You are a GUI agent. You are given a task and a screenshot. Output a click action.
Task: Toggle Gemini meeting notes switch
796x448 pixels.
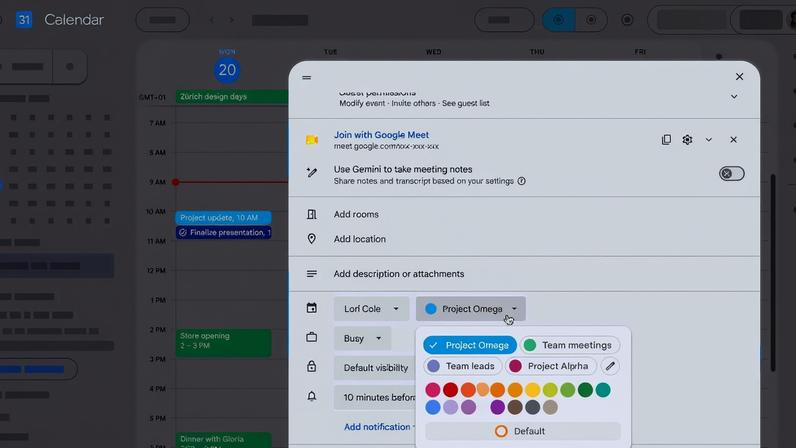[732, 174]
